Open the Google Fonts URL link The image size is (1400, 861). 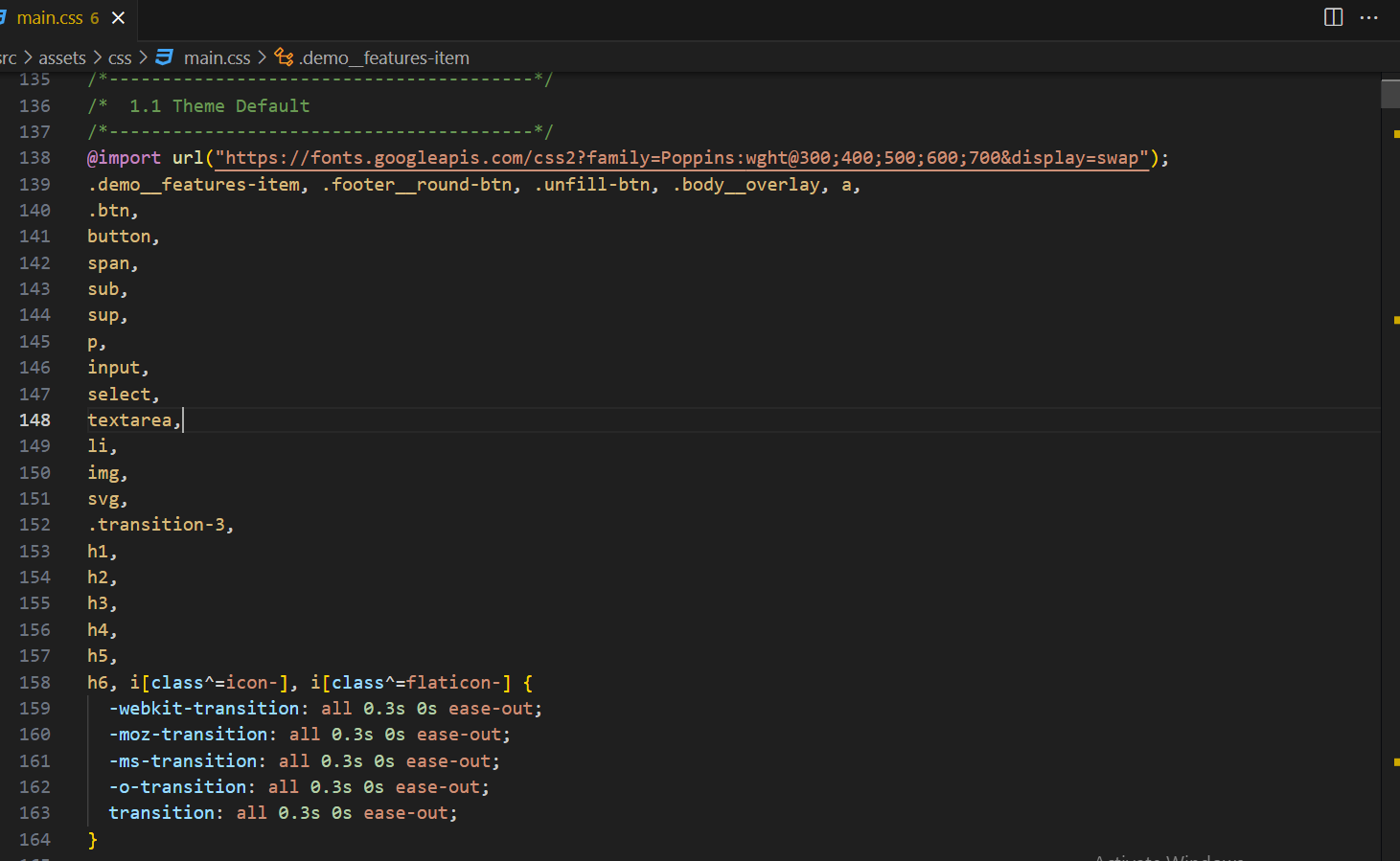[x=681, y=158]
